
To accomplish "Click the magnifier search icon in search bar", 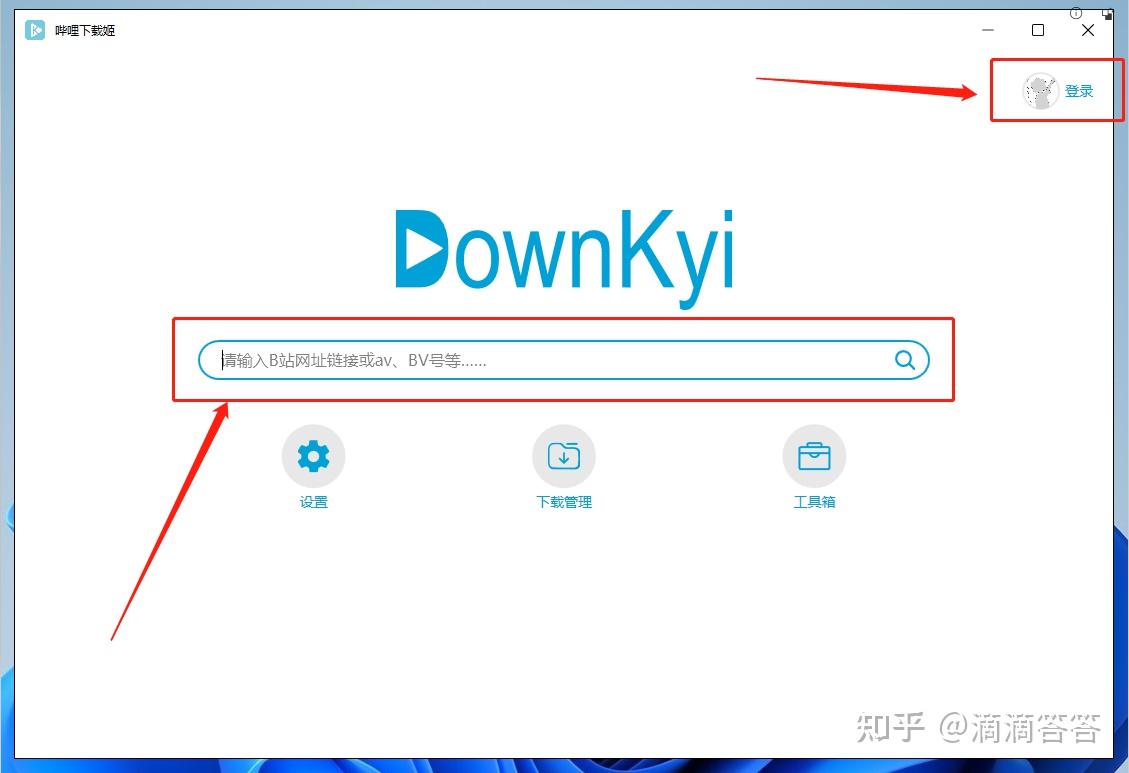I will pyautogui.click(x=905, y=360).
